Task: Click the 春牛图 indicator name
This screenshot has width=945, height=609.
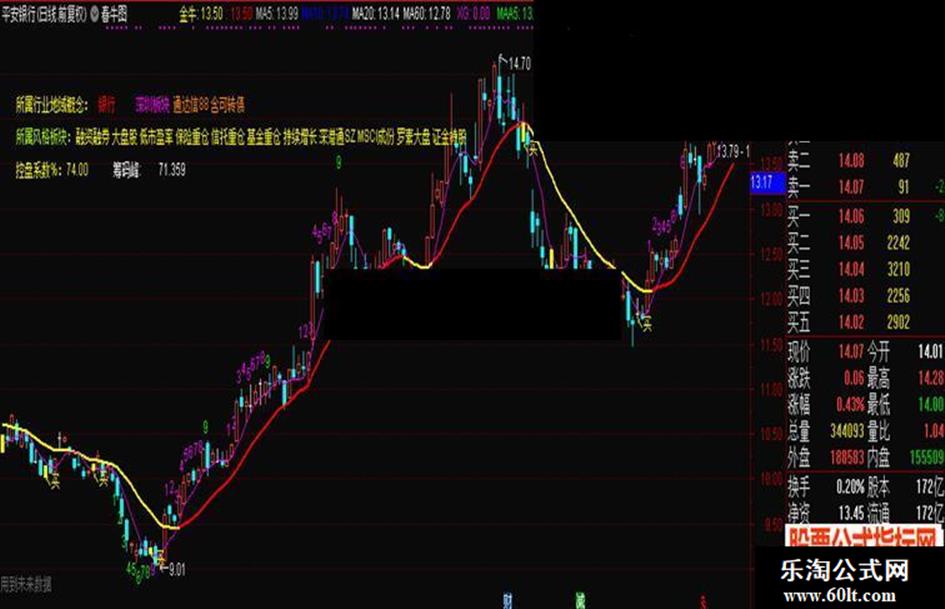Action: tap(114, 14)
